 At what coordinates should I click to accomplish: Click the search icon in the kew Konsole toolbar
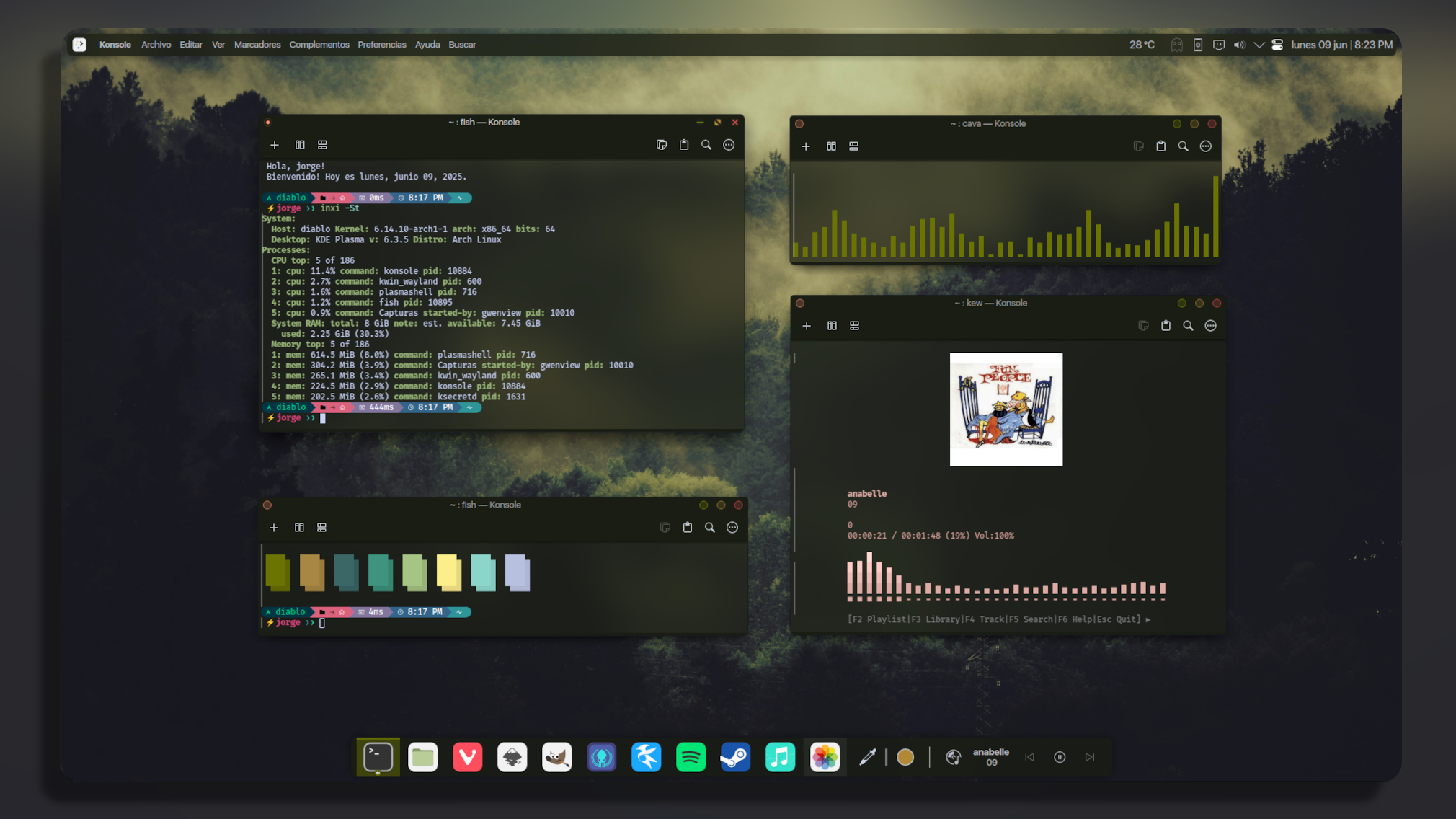(1188, 326)
